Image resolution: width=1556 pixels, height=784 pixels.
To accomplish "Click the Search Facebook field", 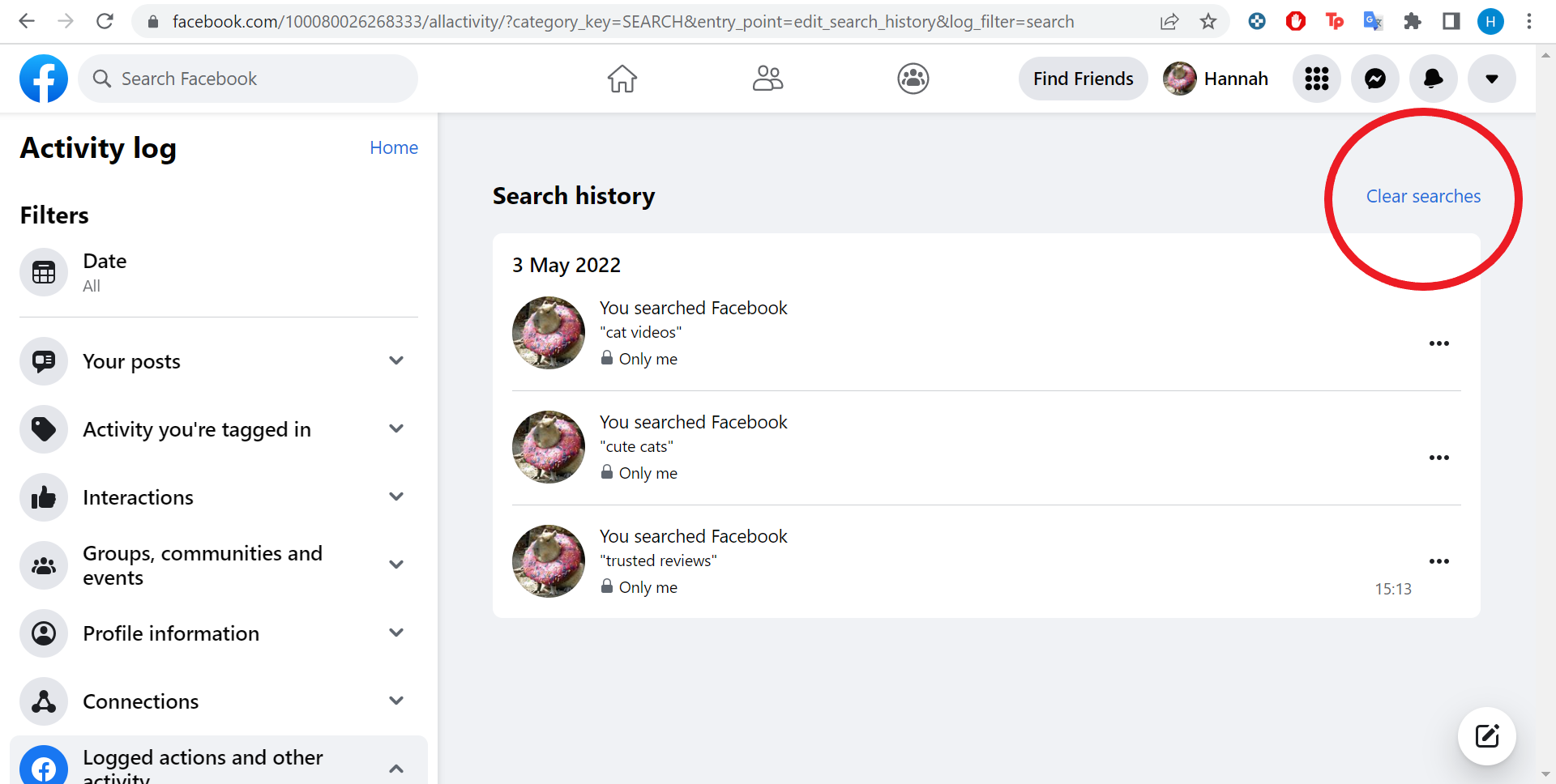I will pos(248,79).
